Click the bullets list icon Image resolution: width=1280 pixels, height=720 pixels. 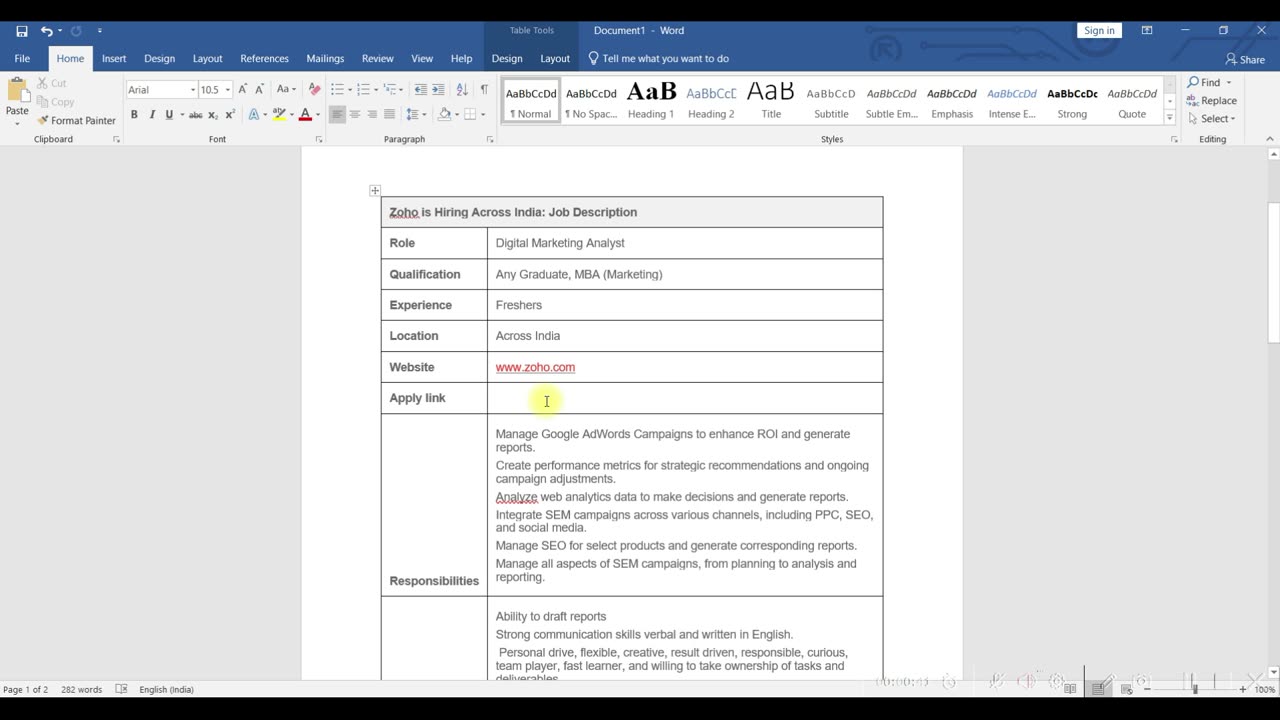coord(337,89)
